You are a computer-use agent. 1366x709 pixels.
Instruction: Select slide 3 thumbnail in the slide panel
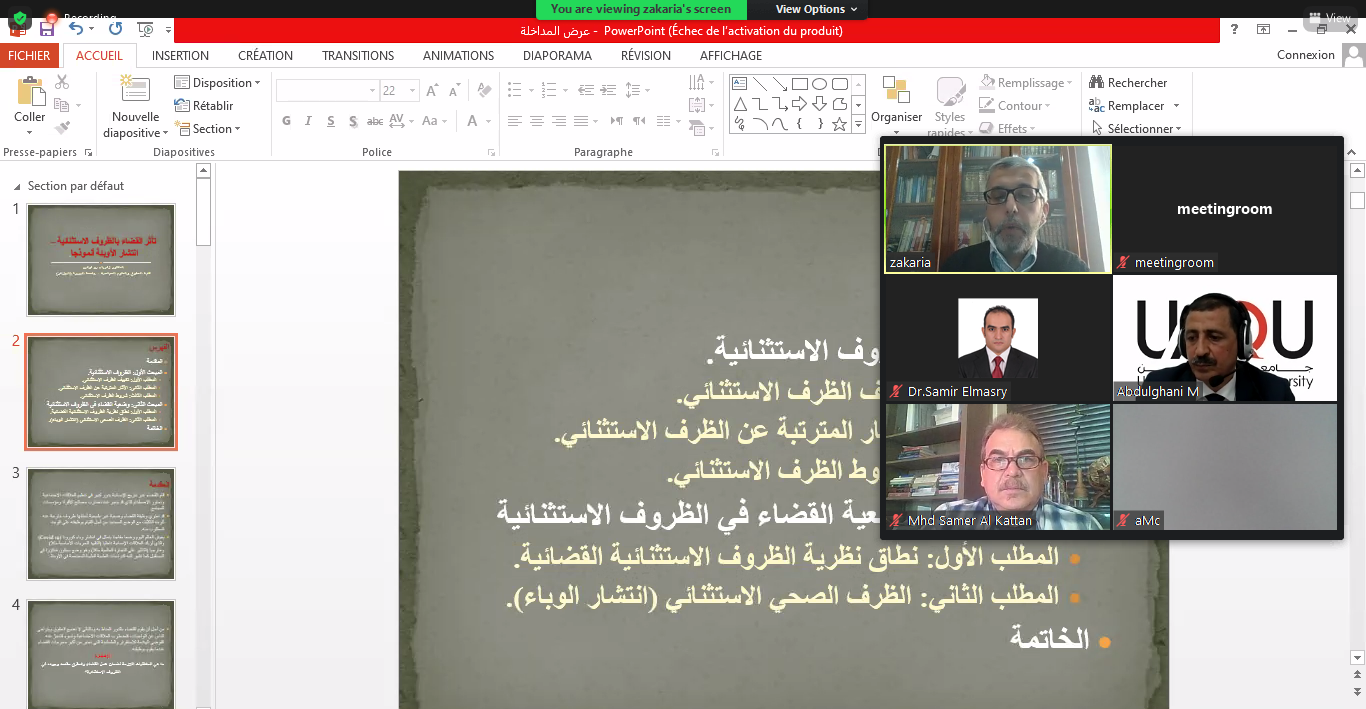100,526
